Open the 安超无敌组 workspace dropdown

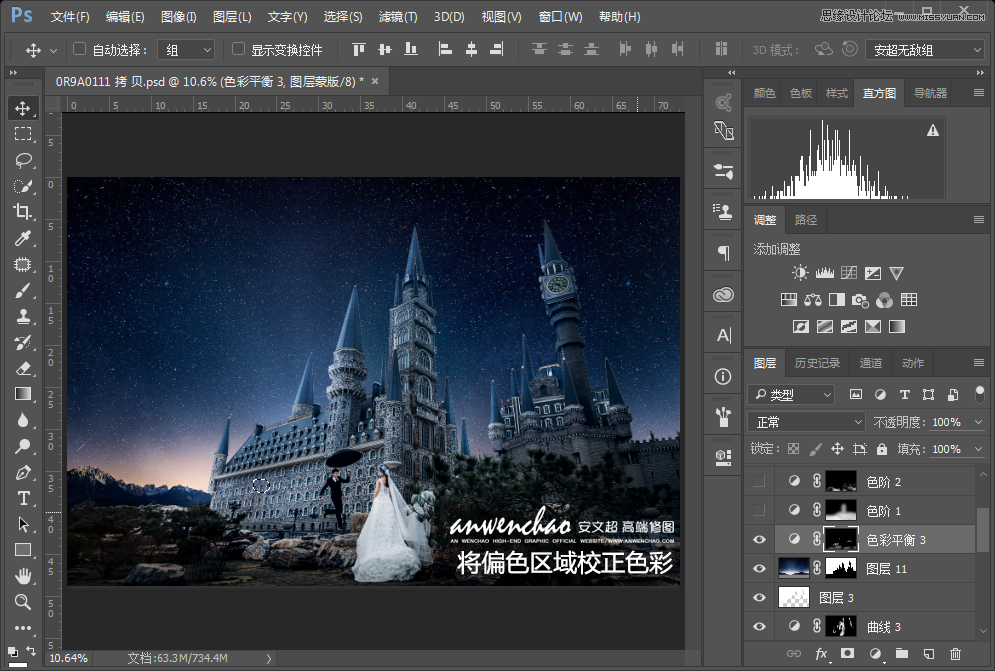pyautogui.click(x=925, y=50)
